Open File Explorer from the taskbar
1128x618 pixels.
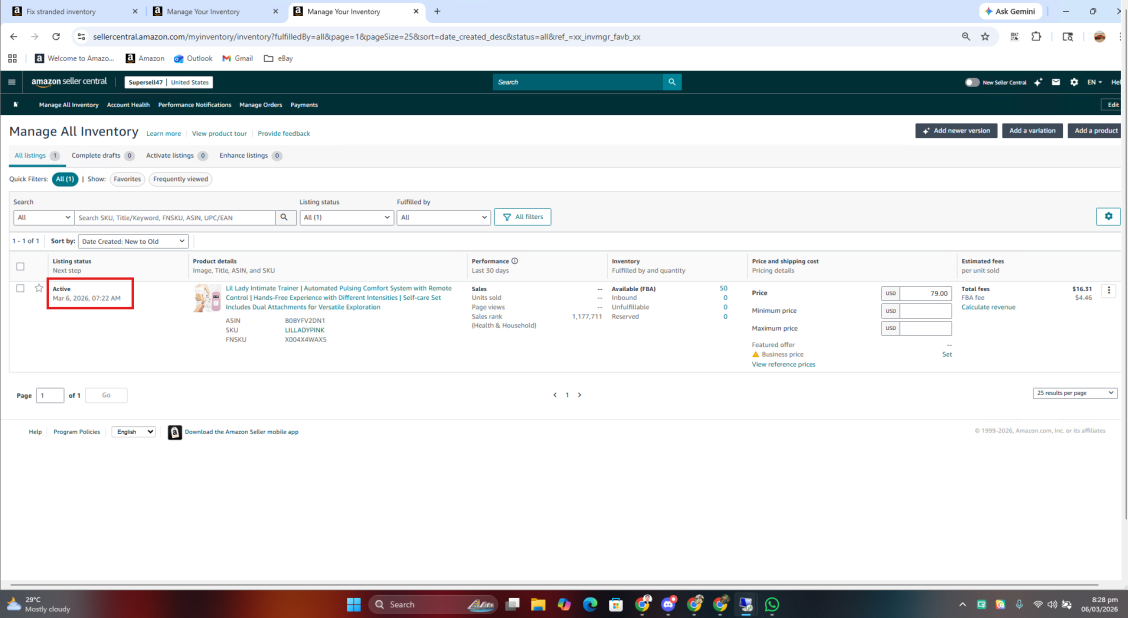[x=538, y=604]
